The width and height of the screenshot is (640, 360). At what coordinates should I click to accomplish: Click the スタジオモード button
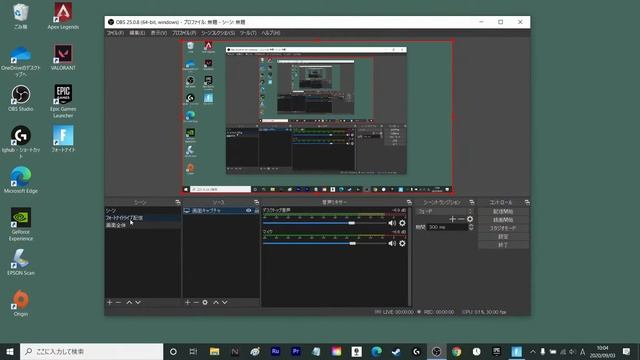503,228
